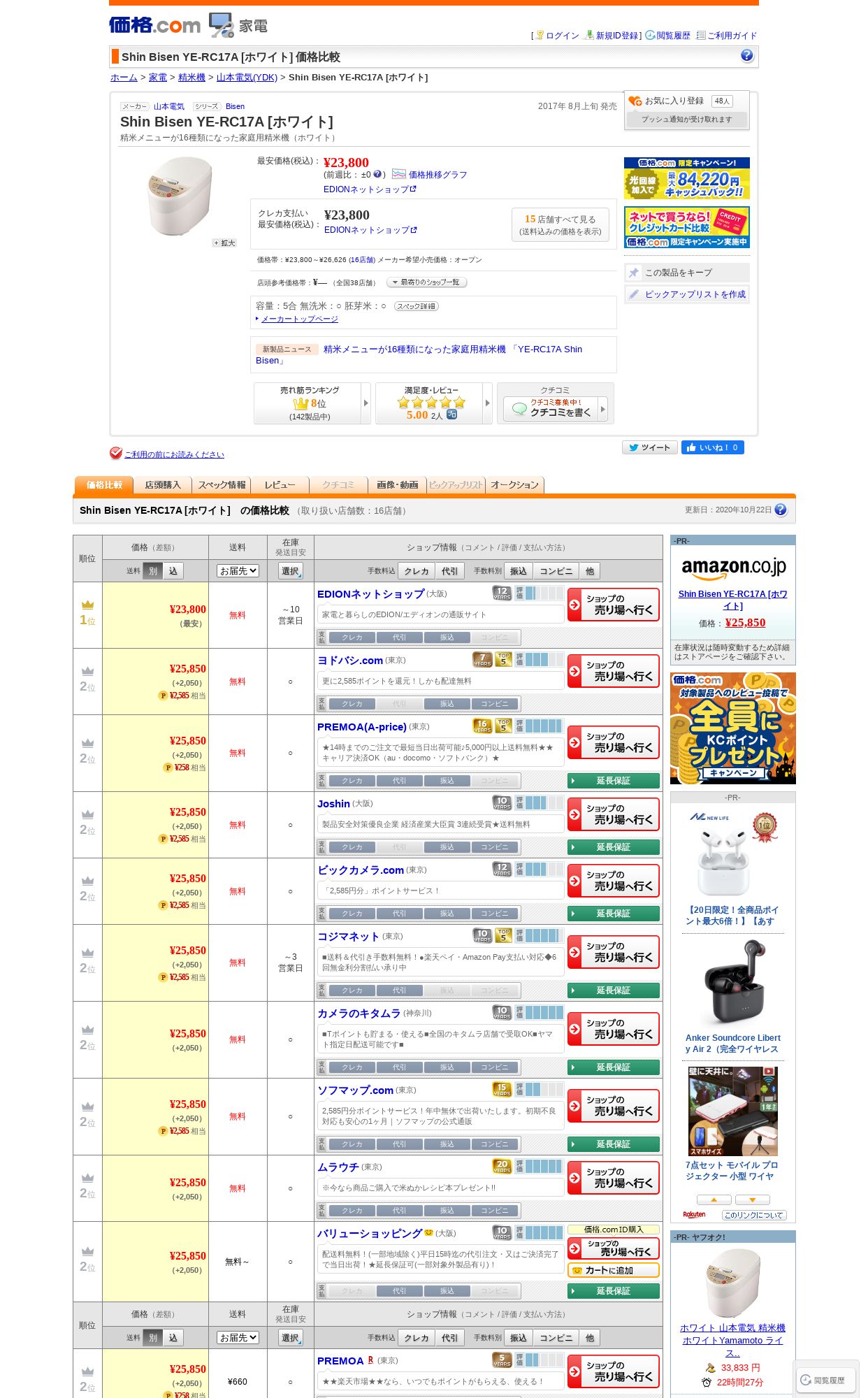This screenshot has height=1398, width=868.
Task: Click the Anker Soundcore earbuds ad image
Action: pyautogui.click(x=733, y=983)
